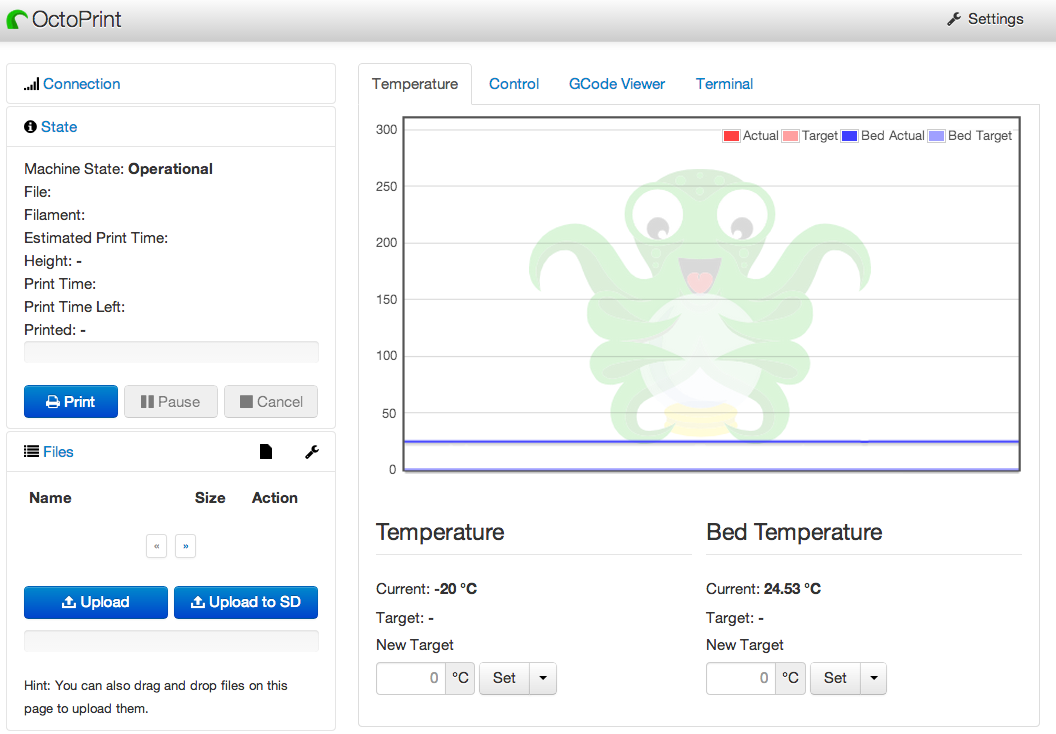Set the bed temperature target
This screenshot has height=734, width=1056.
point(835,678)
